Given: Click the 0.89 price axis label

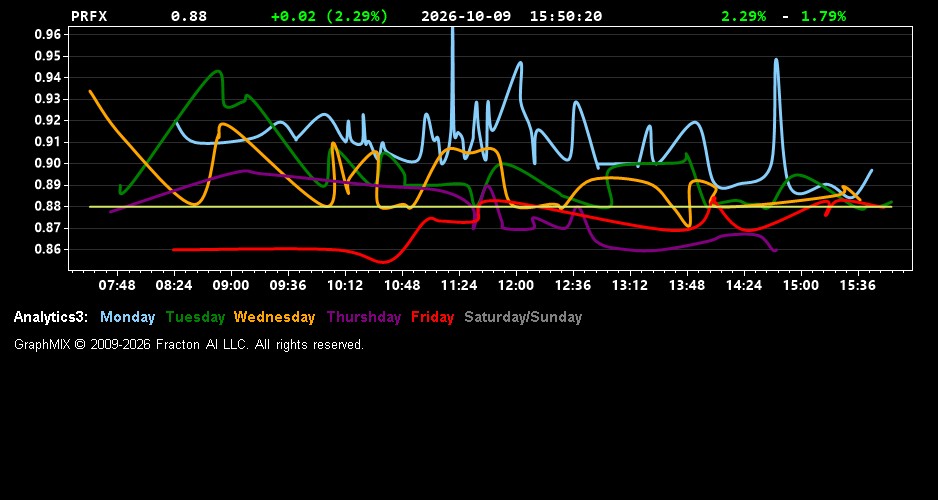Looking at the screenshot, I should point(48,185).
